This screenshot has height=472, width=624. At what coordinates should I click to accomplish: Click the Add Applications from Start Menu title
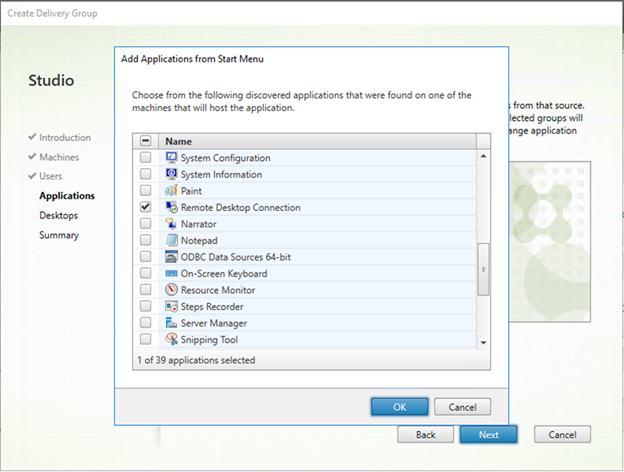[192, 59]
